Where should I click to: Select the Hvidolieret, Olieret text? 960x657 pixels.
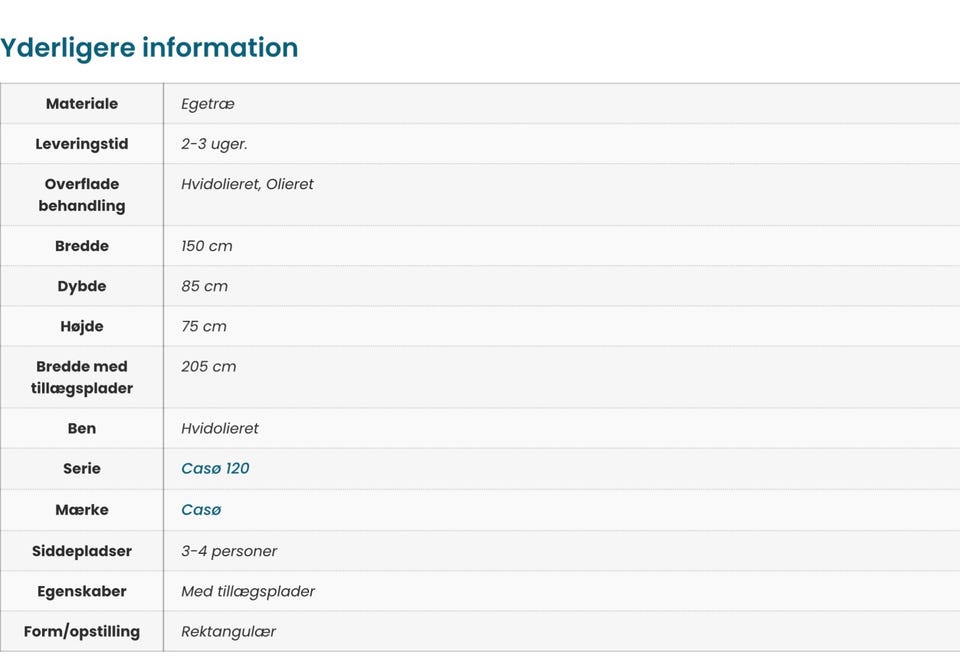coord(247,184)
